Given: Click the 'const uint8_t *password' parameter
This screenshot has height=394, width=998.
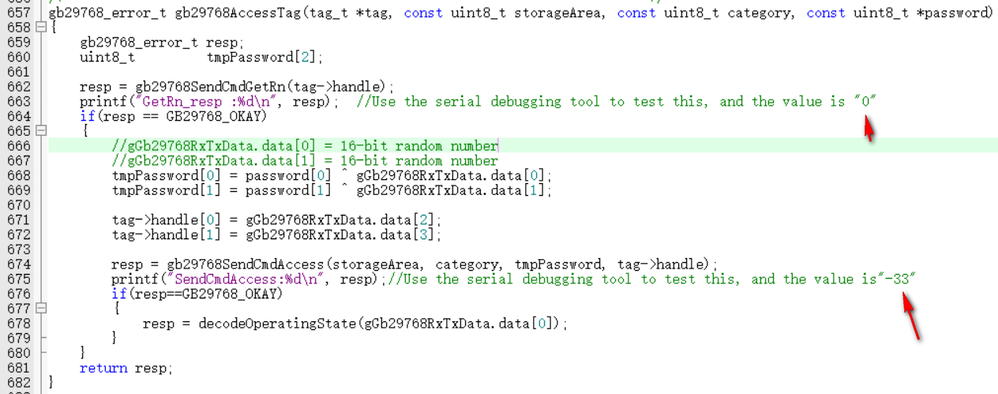Looking at the screenshot, I should coord(897,13).
